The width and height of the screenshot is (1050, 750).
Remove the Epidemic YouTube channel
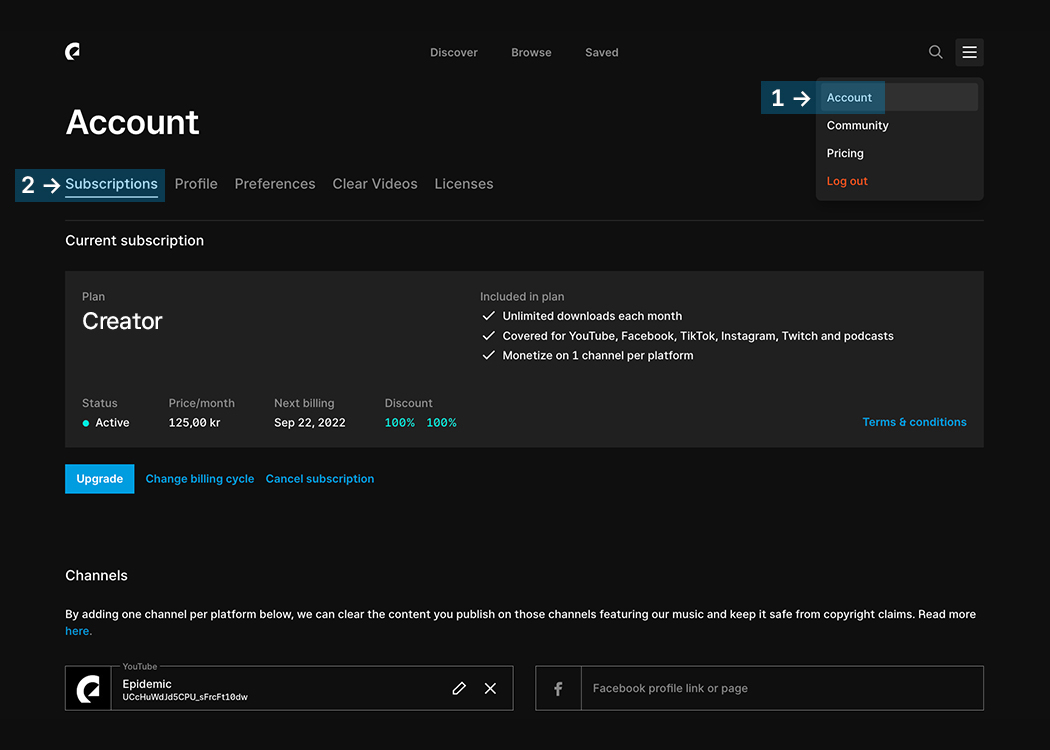point(490,688)
